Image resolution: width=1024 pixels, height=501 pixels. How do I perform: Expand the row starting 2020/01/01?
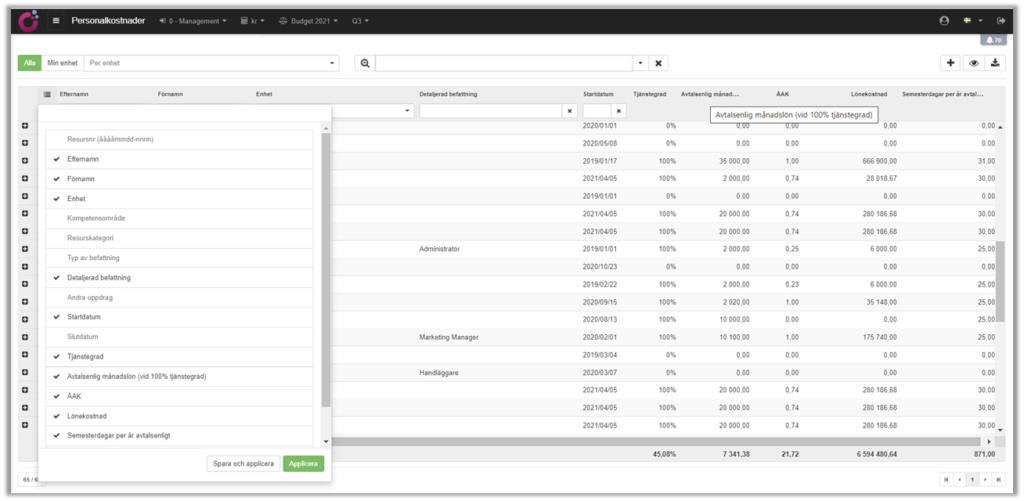25,125
